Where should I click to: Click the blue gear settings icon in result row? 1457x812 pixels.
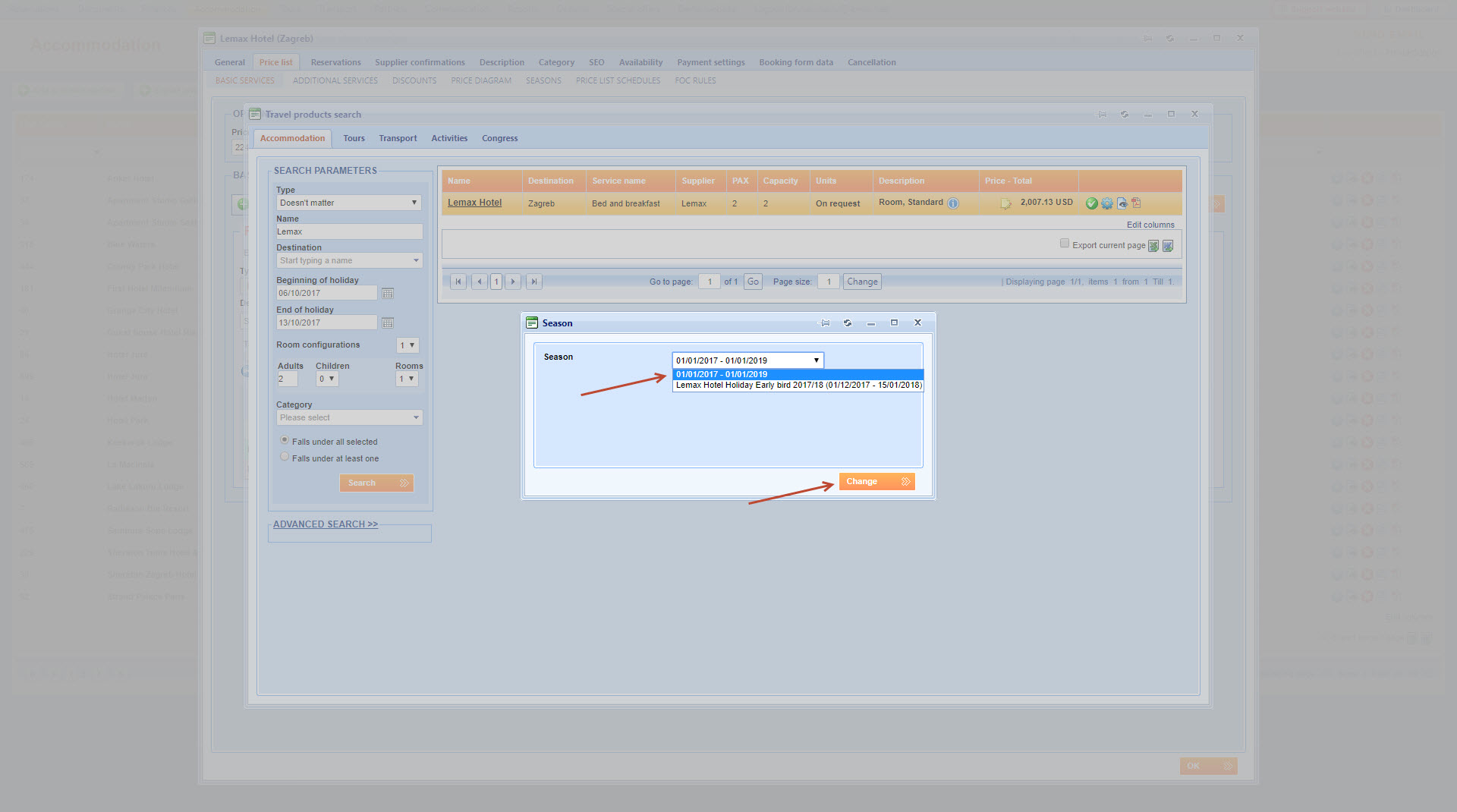1106,203
